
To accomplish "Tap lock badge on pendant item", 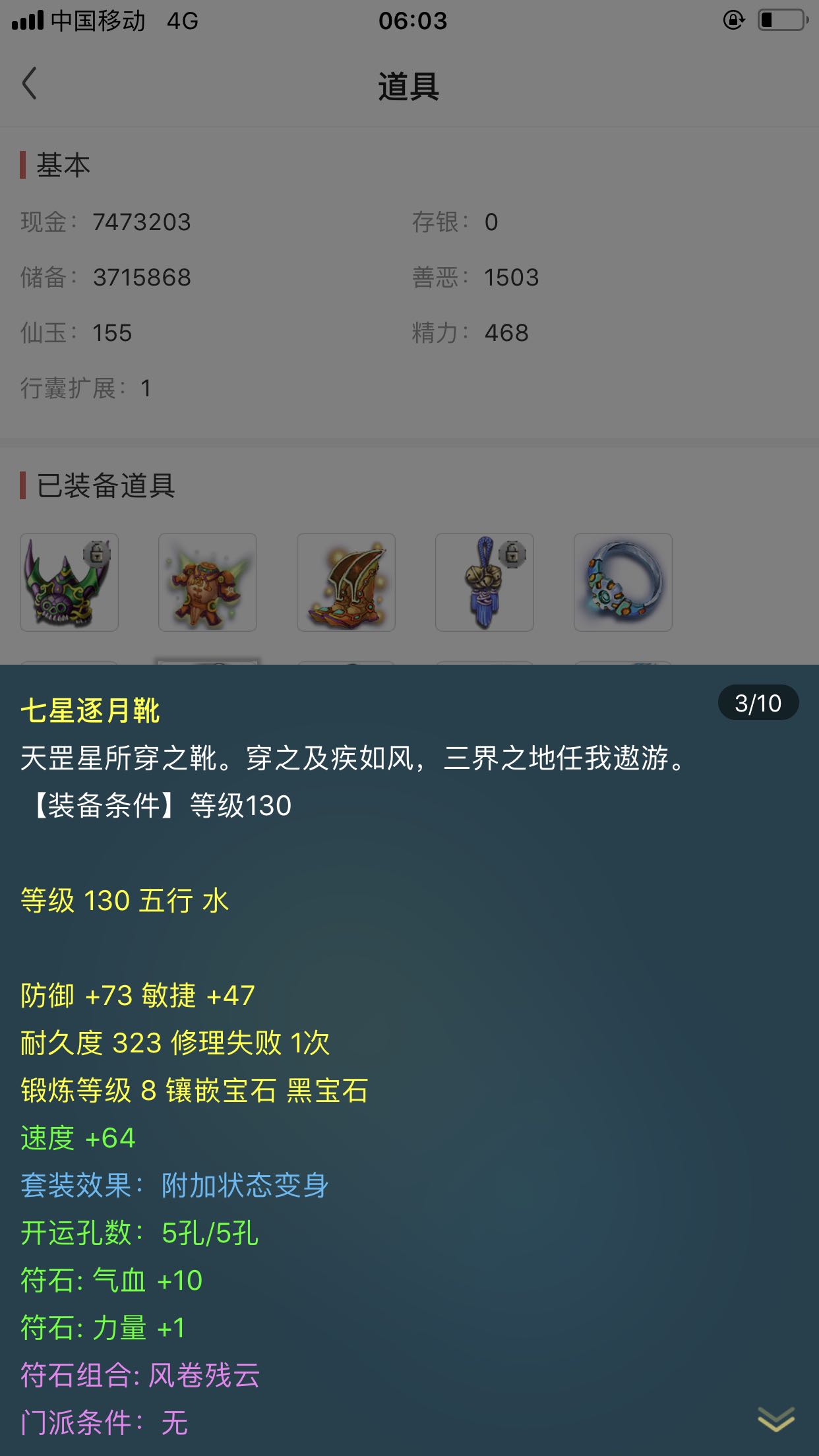I will (x=512, y=553).
